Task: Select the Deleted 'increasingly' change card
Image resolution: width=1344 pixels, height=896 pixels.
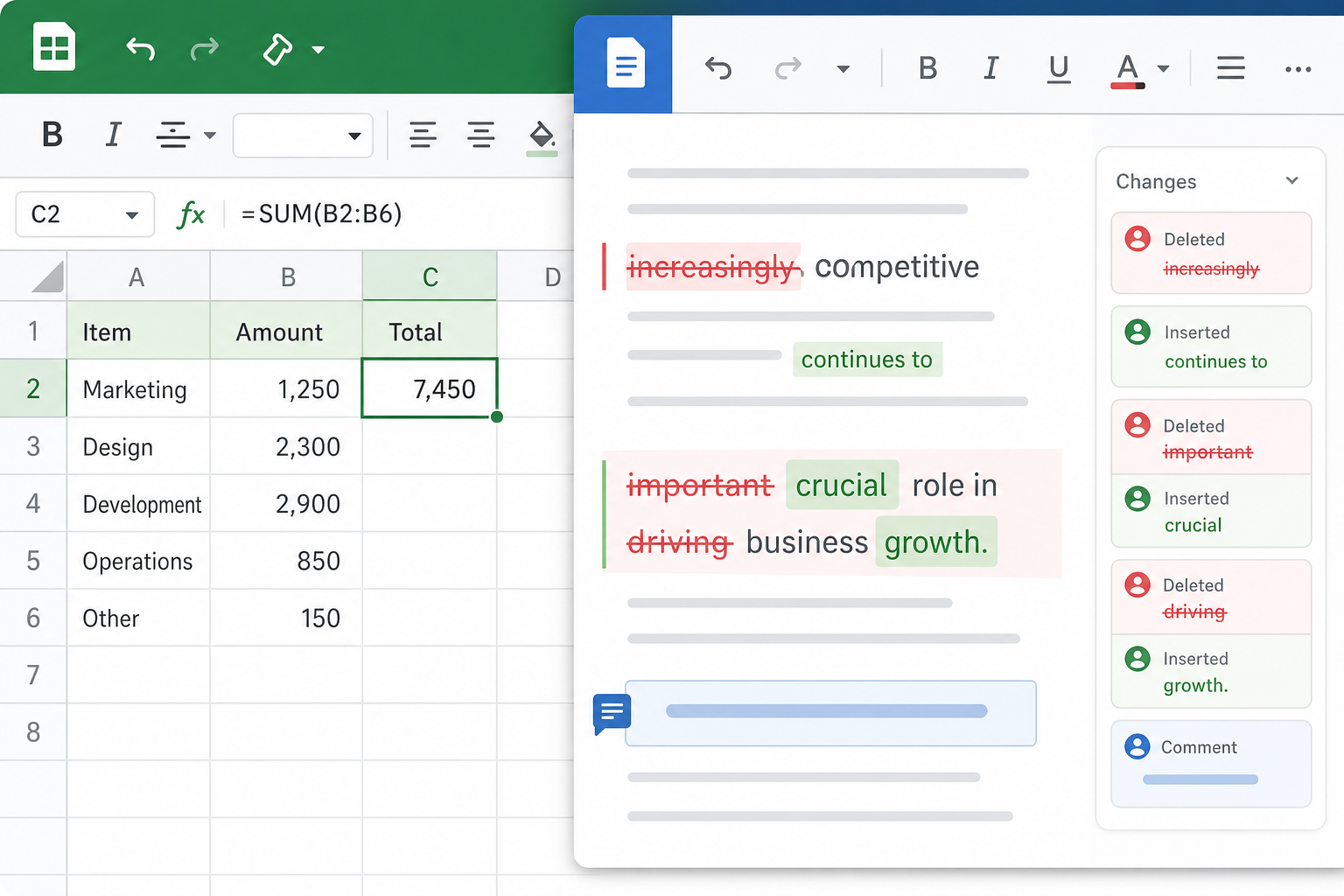Action: pos(1211,253)
